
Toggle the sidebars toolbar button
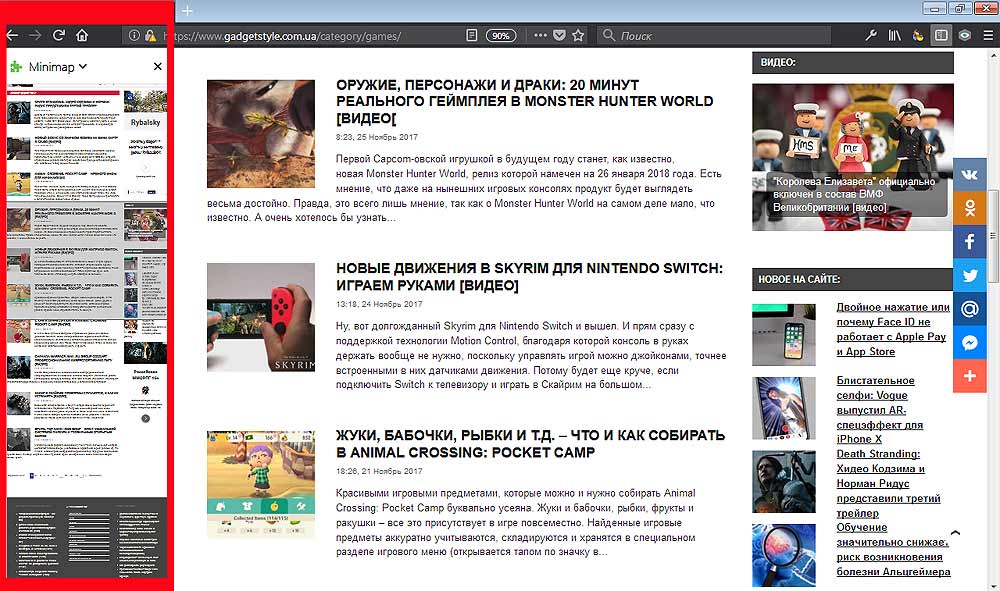(x=941, y=36)
